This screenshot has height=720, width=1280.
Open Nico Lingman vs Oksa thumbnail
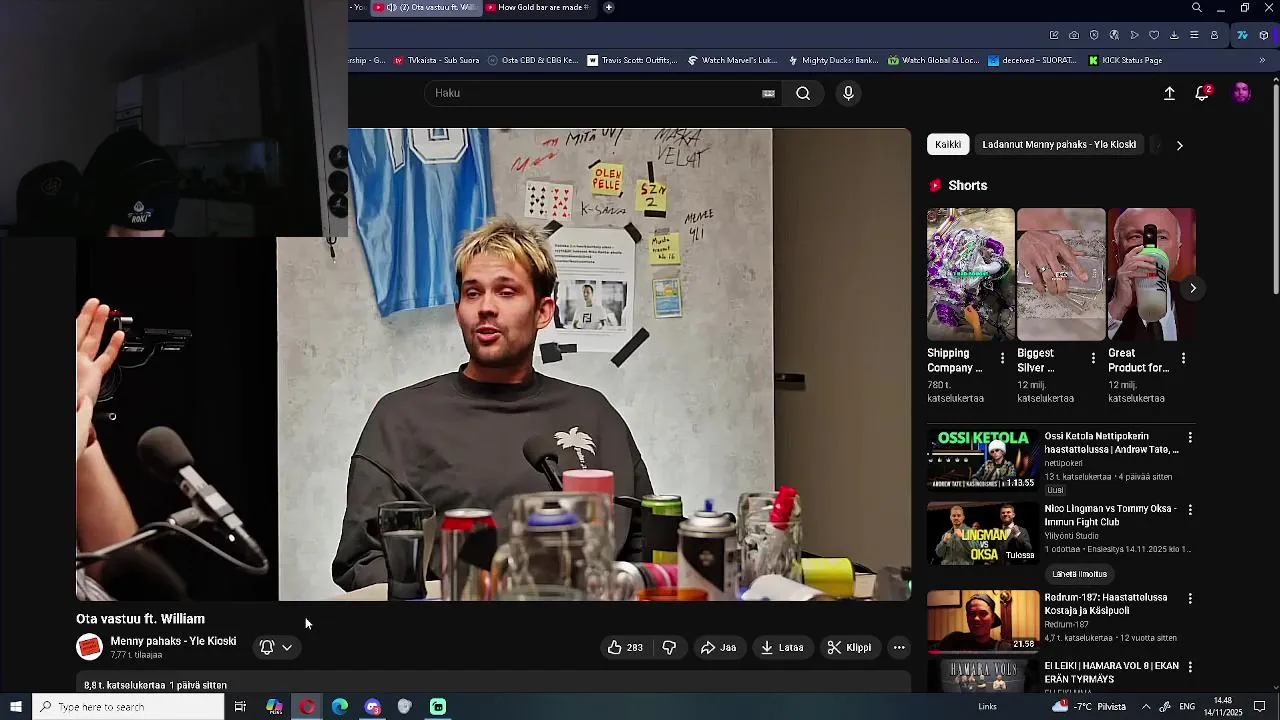pyautogui.click(x=983, y=533)
